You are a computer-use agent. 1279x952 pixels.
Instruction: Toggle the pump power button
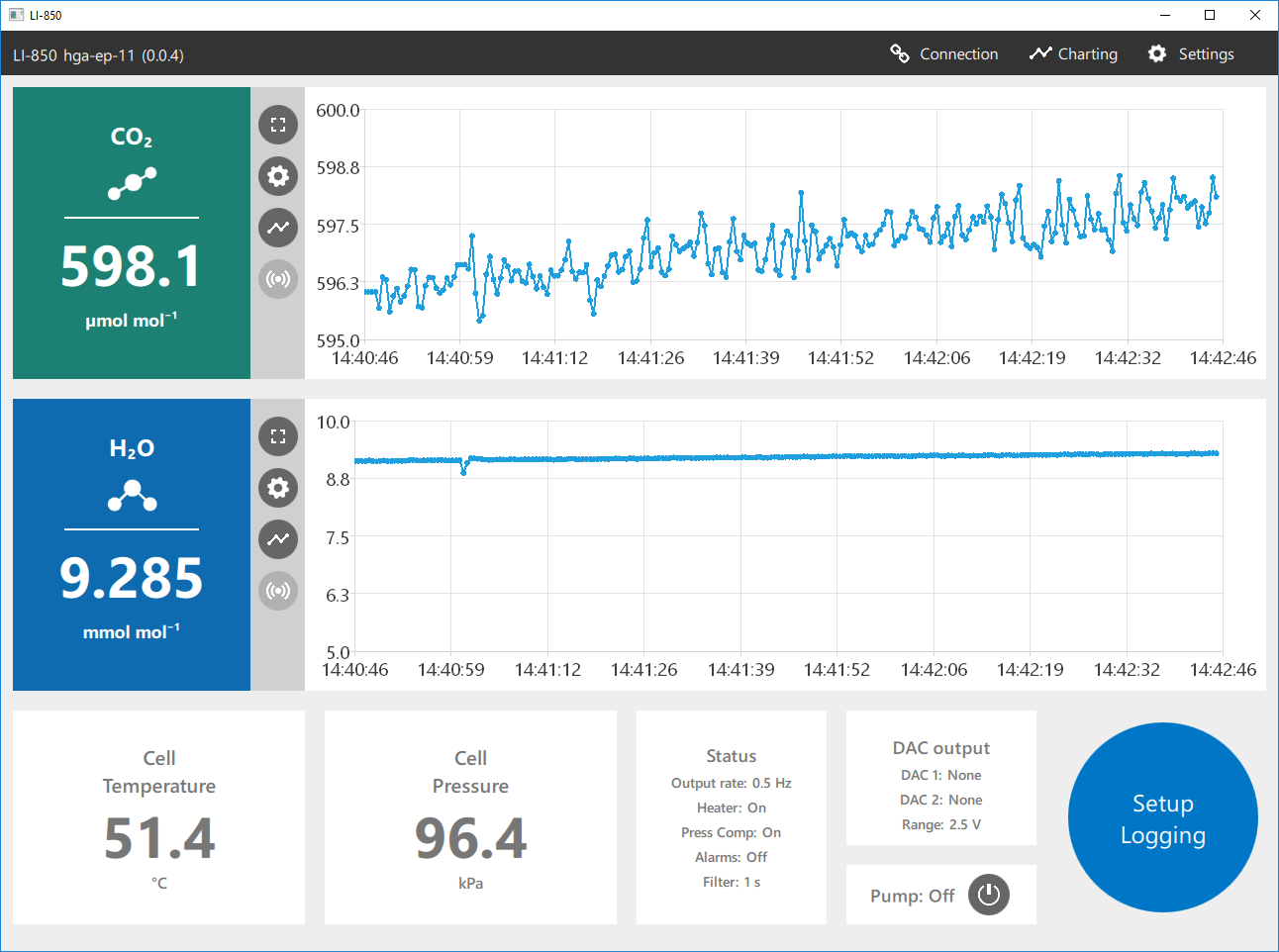click(x=988, y=896)
